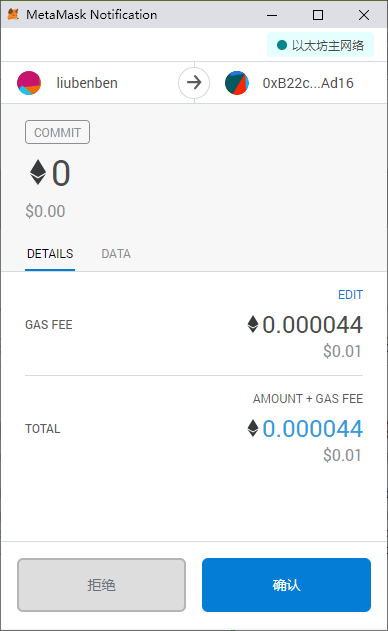Maximize the MetaMask Notification window
Viewport: 388px width, 631px height.
click(x=318, y=15)
